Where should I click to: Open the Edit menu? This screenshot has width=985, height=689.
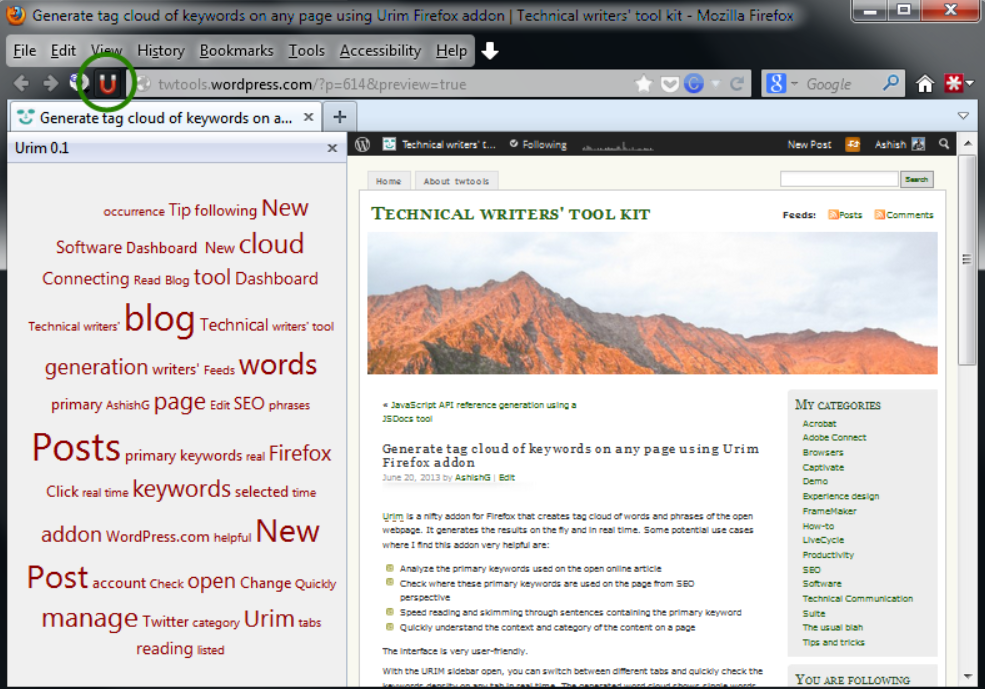coord(63,51)
